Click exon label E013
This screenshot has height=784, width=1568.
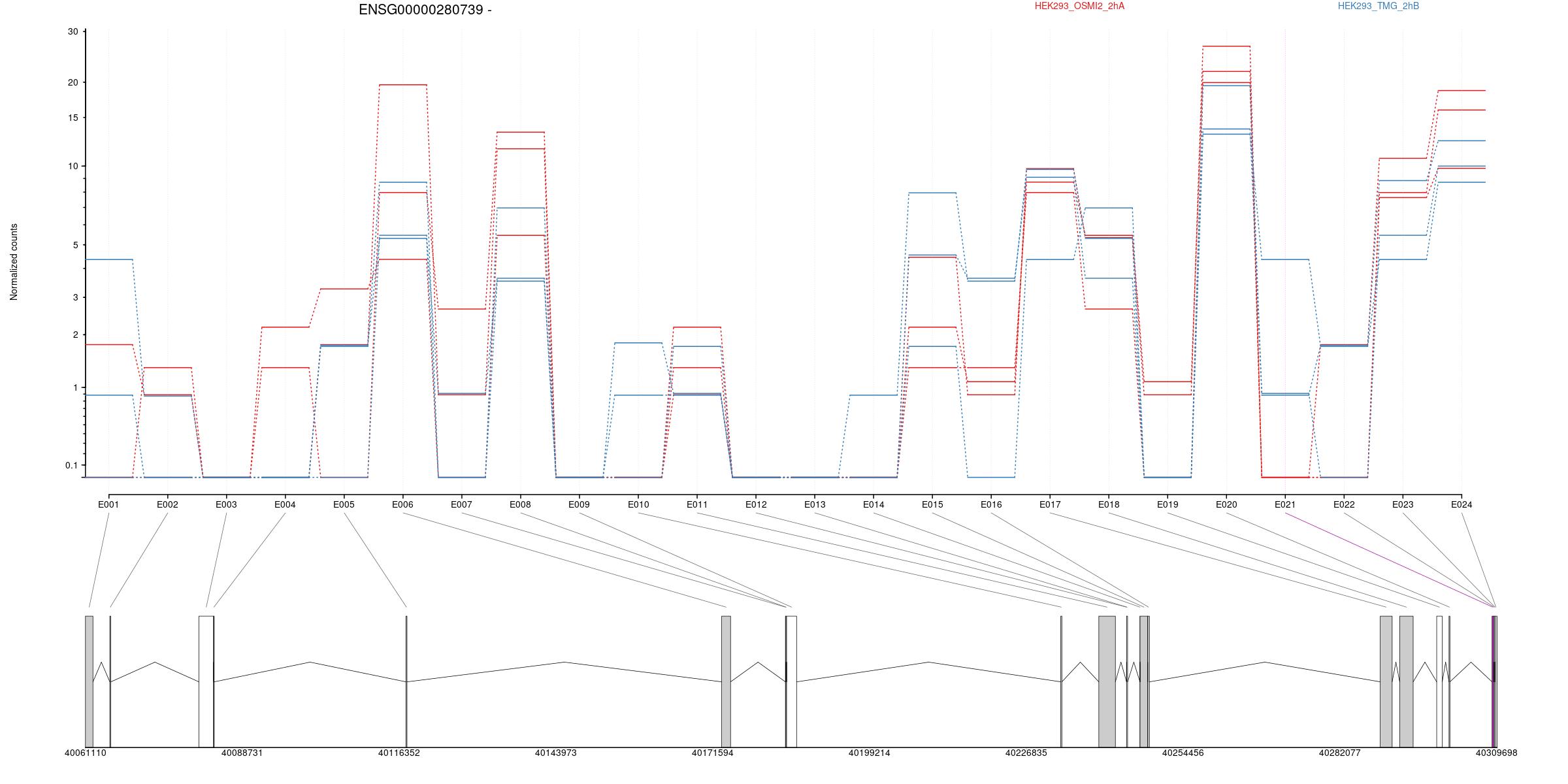815,504
